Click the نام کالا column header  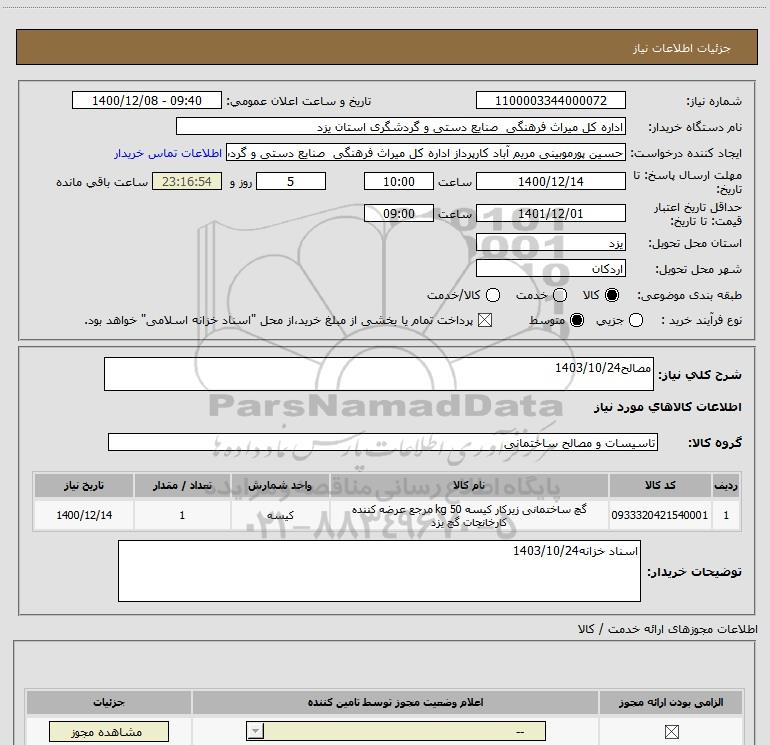[469, 485]
